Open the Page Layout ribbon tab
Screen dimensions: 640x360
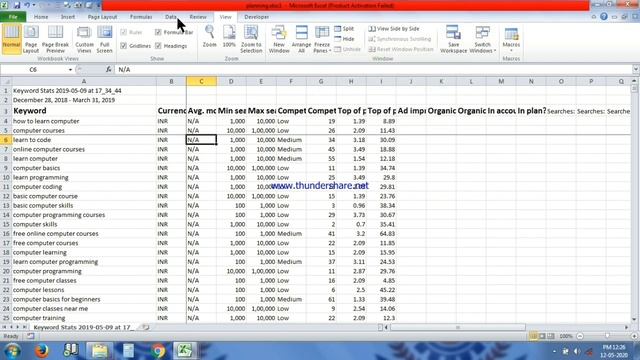[102, 17]
